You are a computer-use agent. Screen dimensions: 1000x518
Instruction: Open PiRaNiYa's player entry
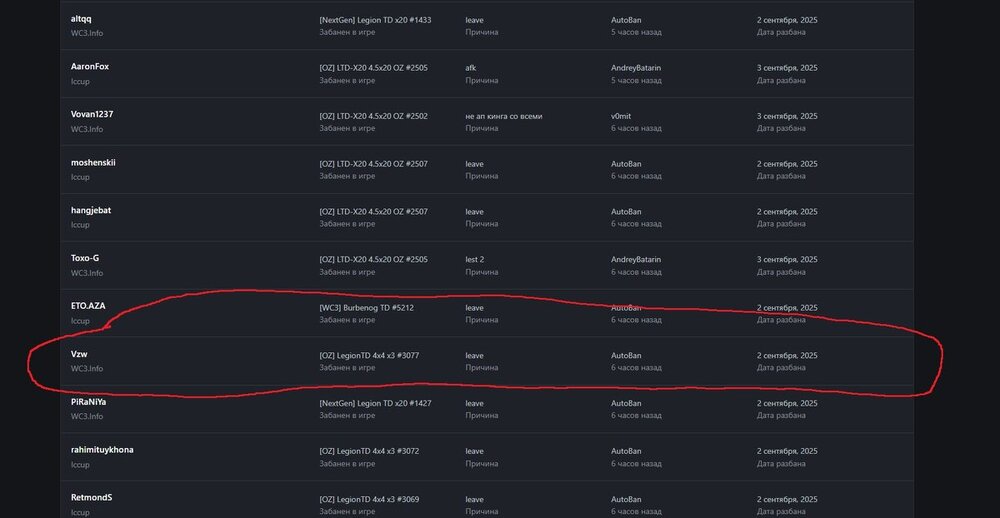(88, 402)
